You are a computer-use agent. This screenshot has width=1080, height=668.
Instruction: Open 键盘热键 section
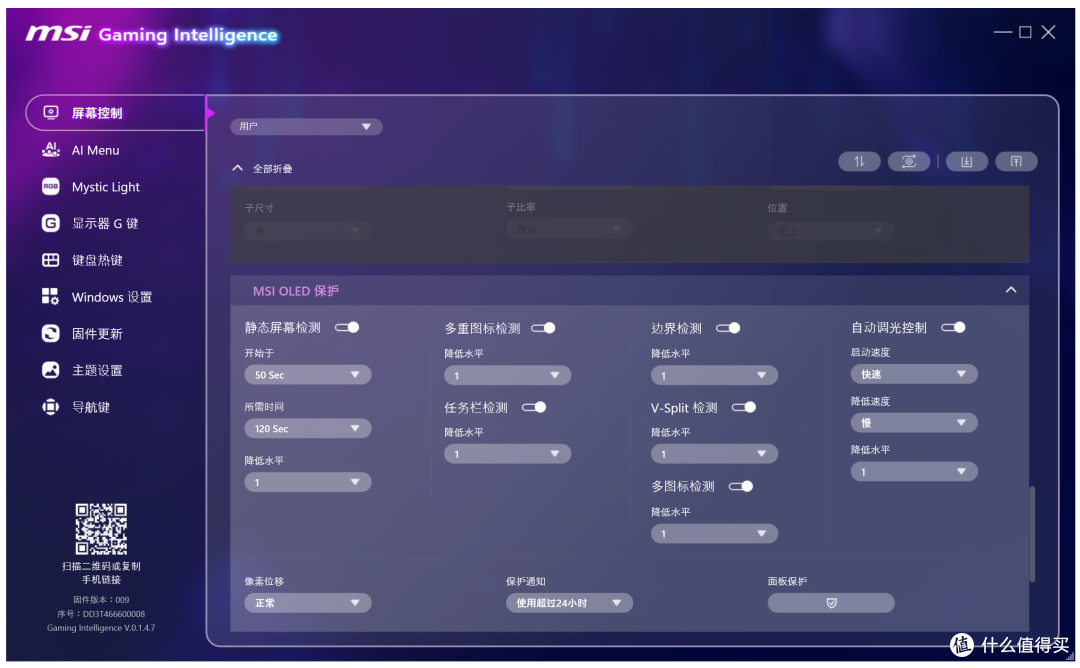tap(97, 260)
